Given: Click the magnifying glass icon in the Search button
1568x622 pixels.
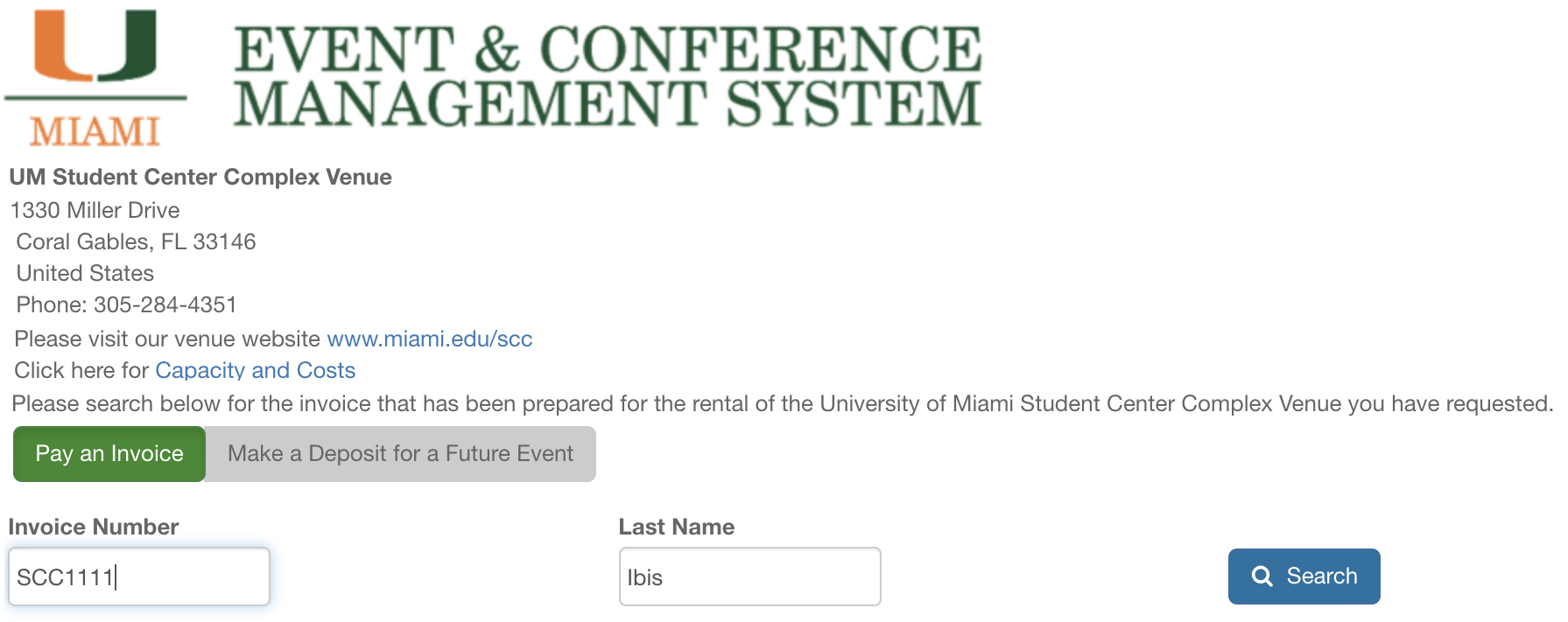Looking at the screenshot, I should [1262, 577].
